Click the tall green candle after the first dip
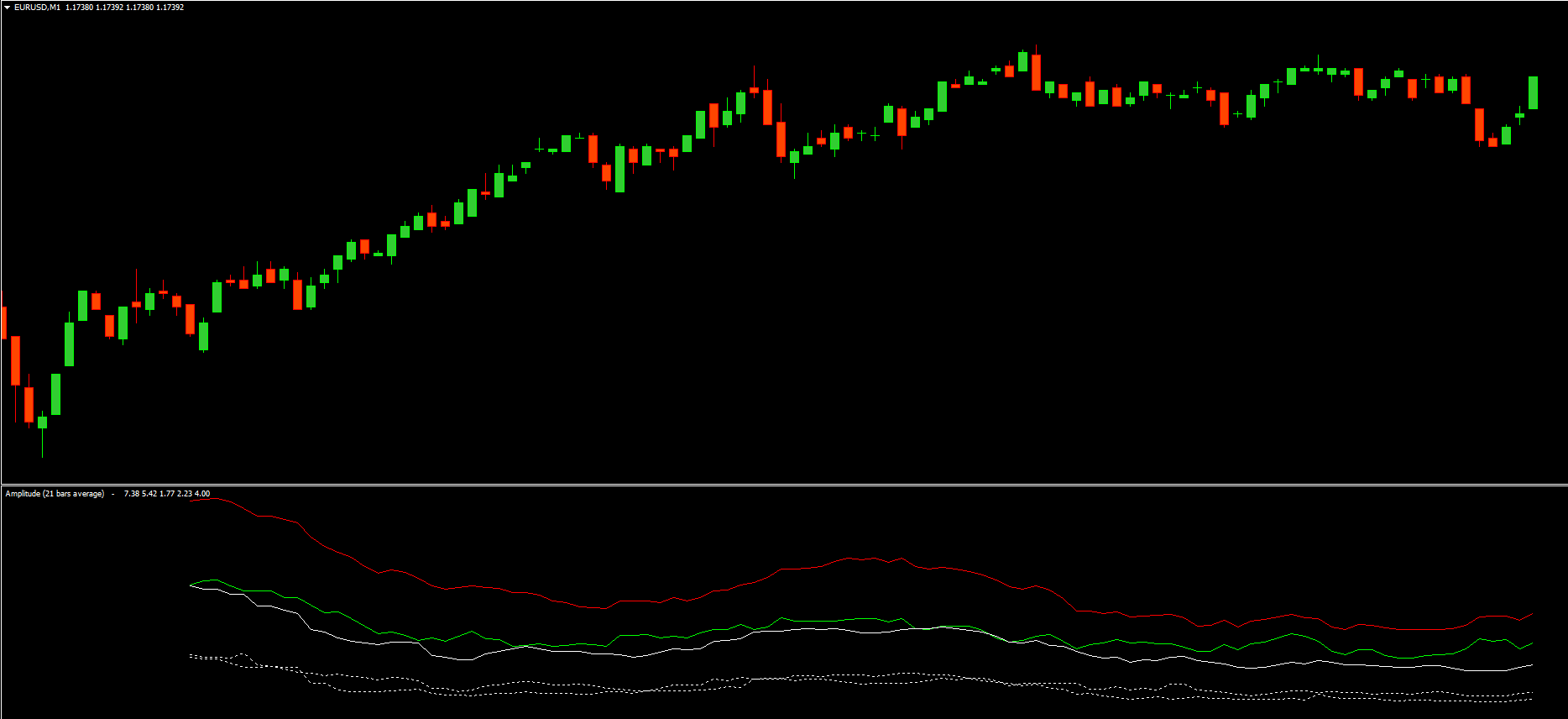The width and height of the screenshot is (1568, 719). 69,344
